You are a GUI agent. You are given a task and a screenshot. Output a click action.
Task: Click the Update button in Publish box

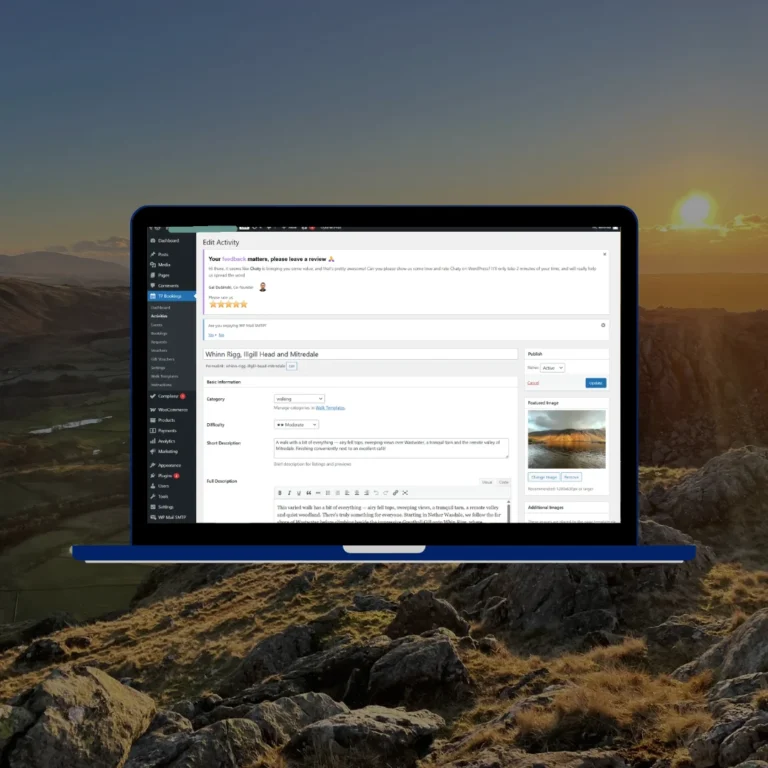pos(596,383)
